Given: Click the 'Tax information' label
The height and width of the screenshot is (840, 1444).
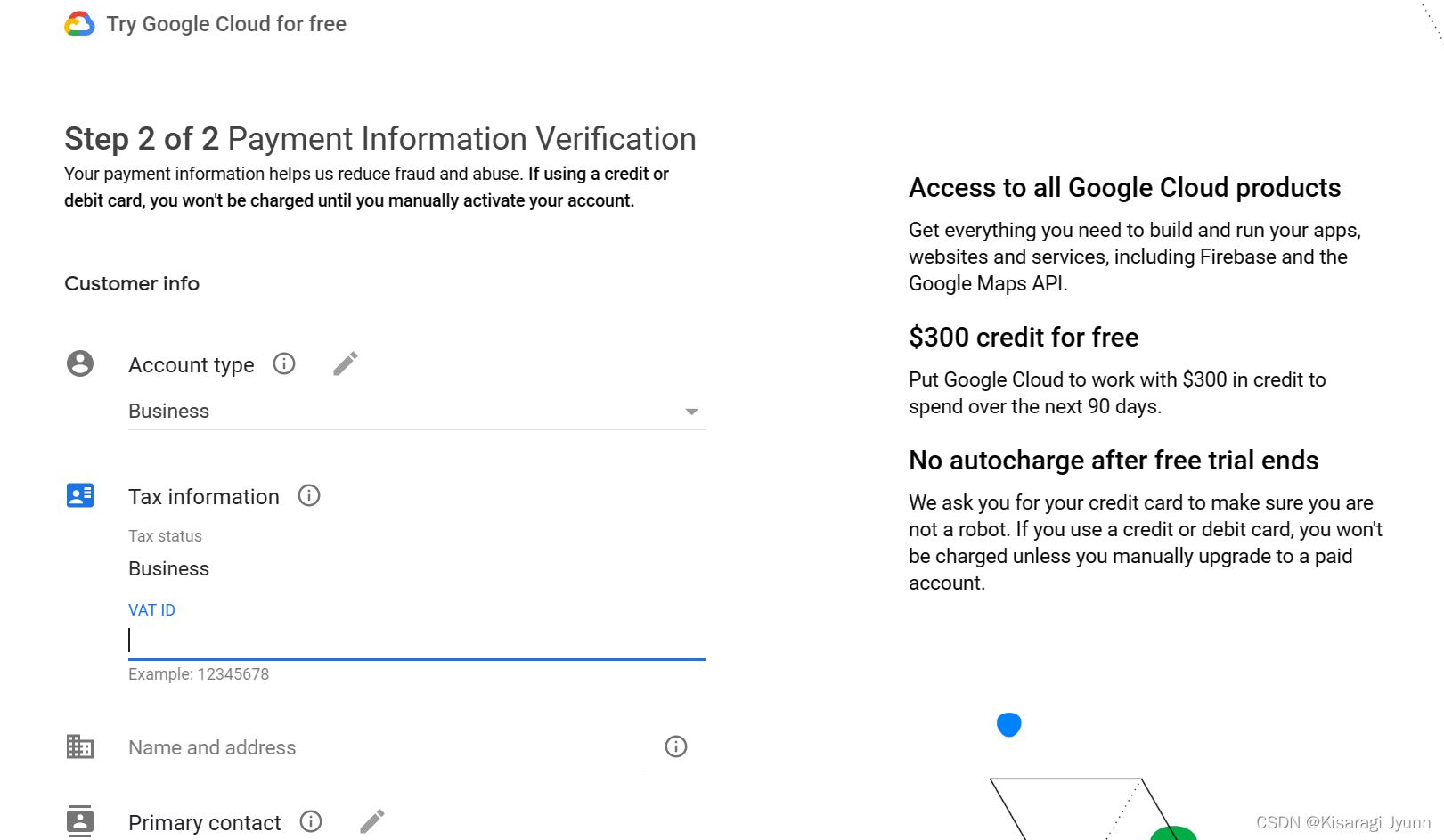Looking at the screenshot, I should coord(204,497).
